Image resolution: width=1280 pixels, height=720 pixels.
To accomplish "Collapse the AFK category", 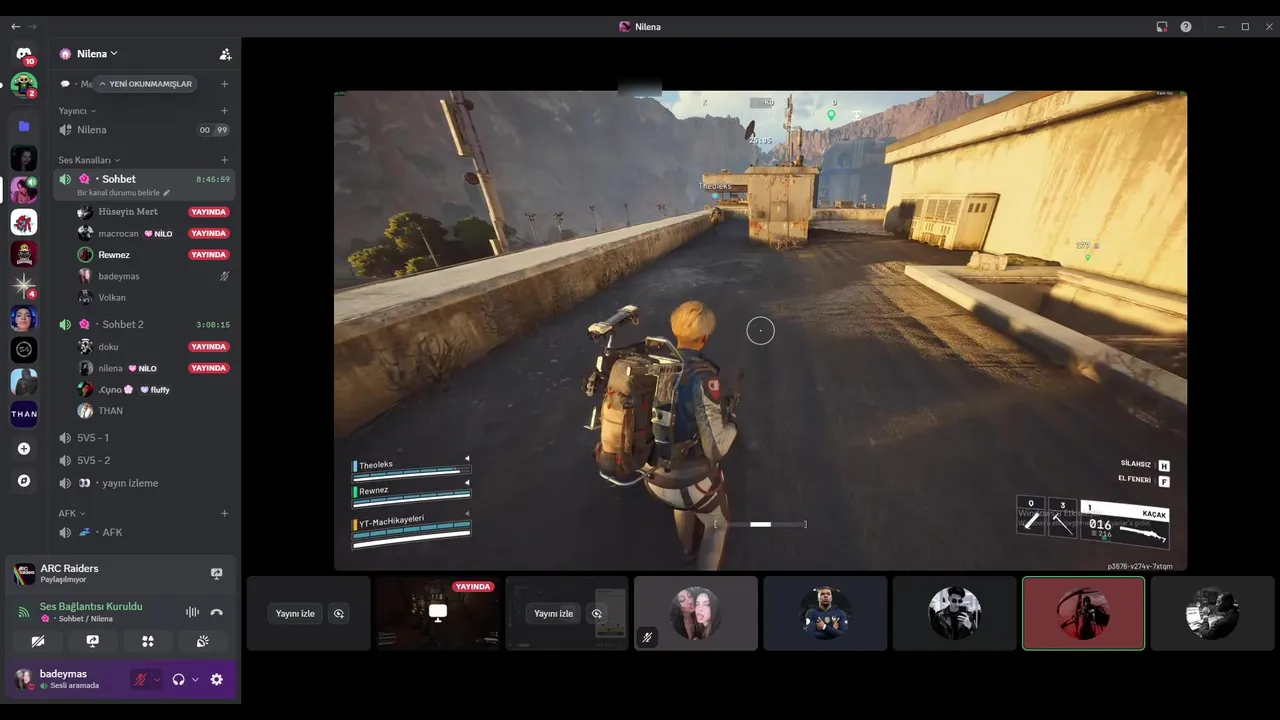I will pyautogui.click(x=72, y=513).
